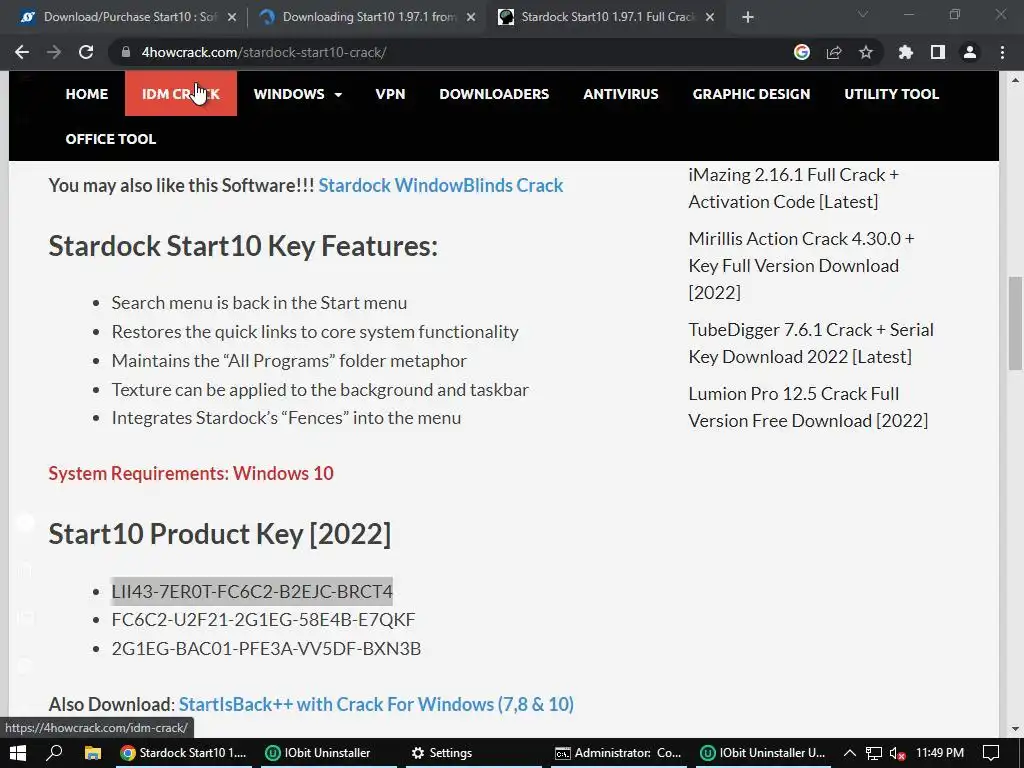This screenshot has width=1024, height=768.
Task: Toggle Chrome side panel icon
Action: [937, 52]
